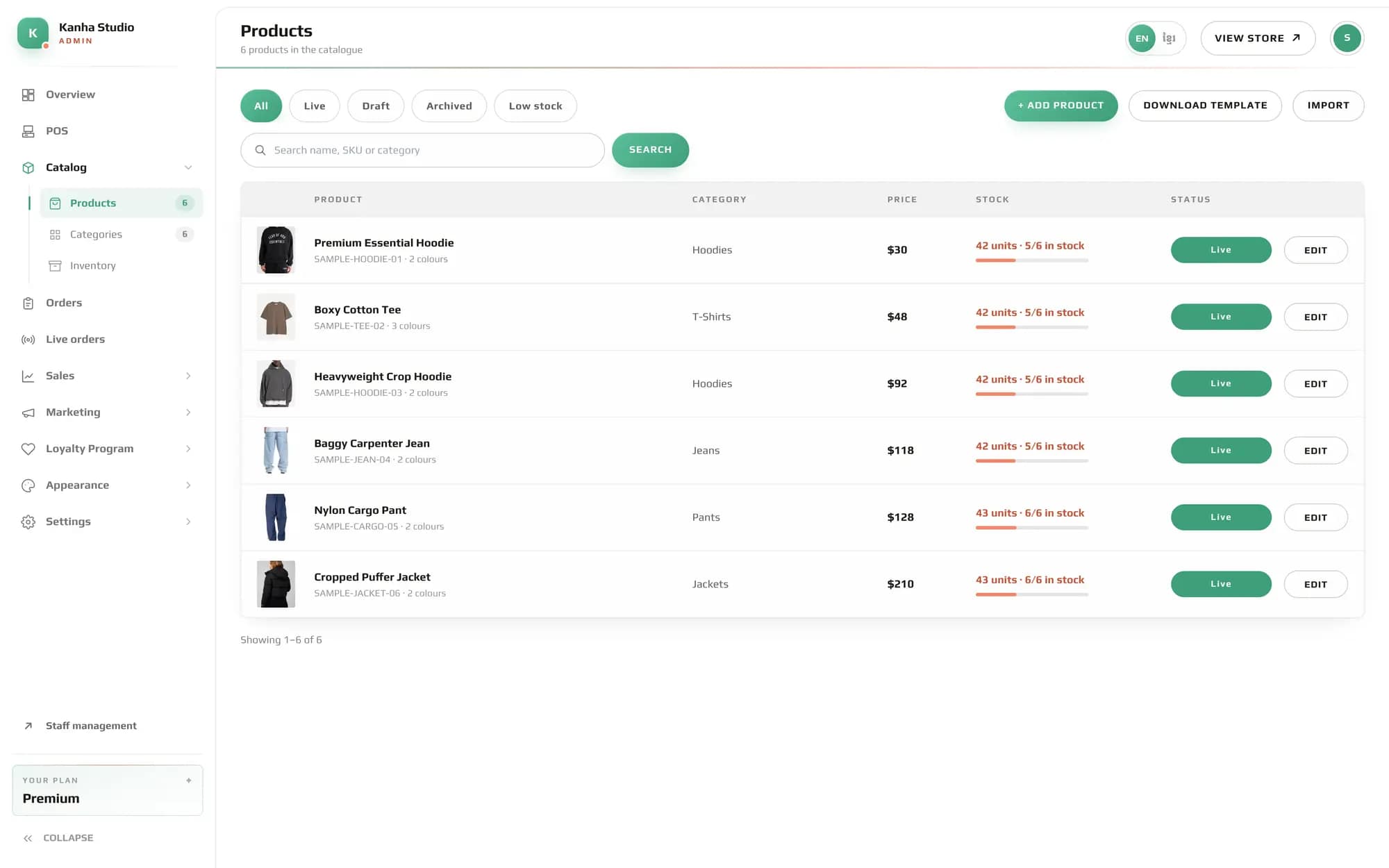The height and width of the screenshot is (868, 1389).
Task: Click the Add Product button
Action: coord(1061,106)
